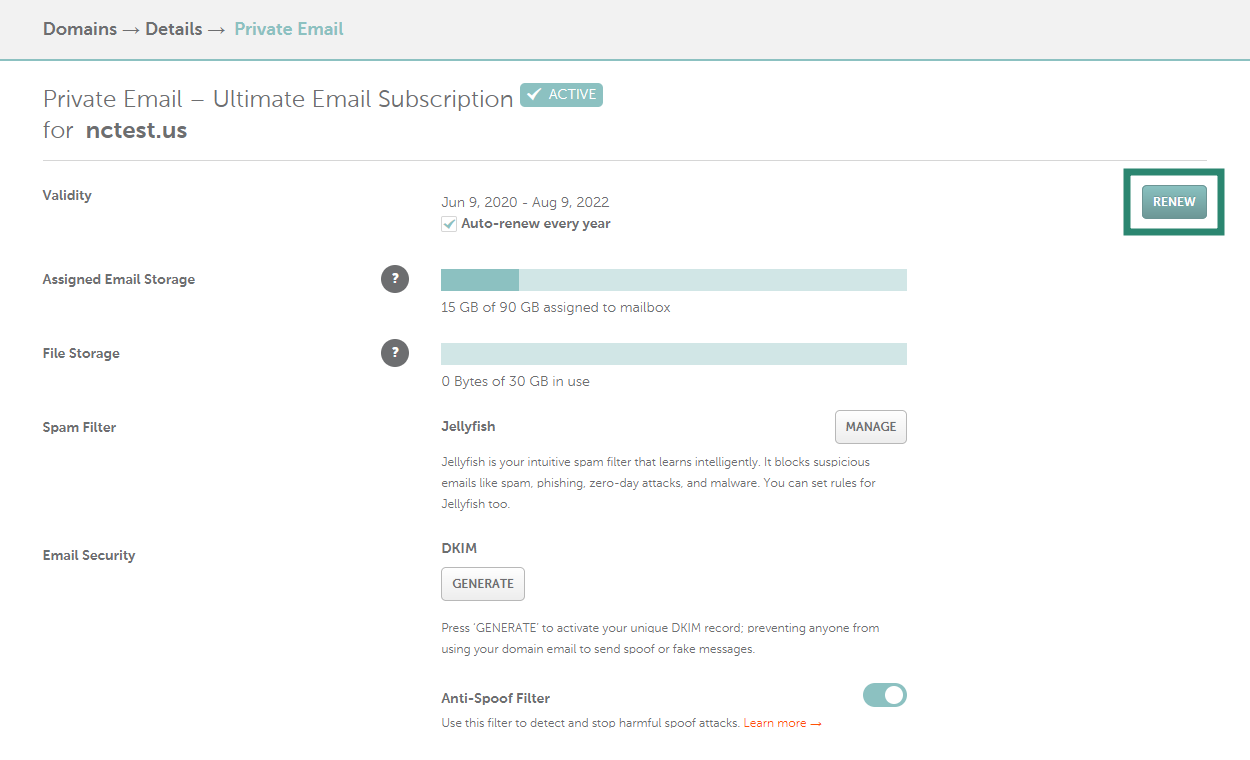Click the validity date range text
This screenshot has width=1250, height=760.
coord(525,202)
